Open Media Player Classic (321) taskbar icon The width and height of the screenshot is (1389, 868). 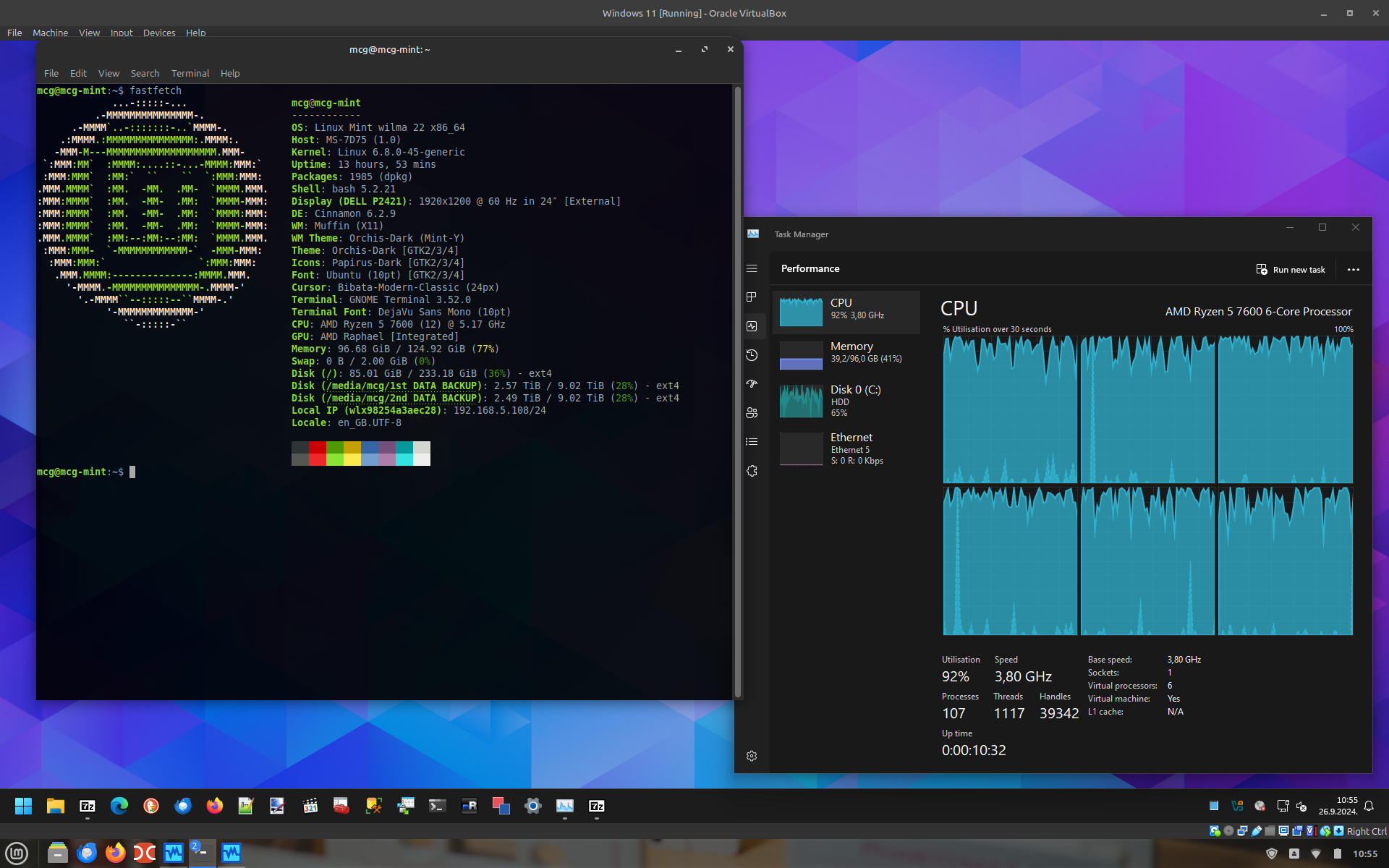click(310, 806)
